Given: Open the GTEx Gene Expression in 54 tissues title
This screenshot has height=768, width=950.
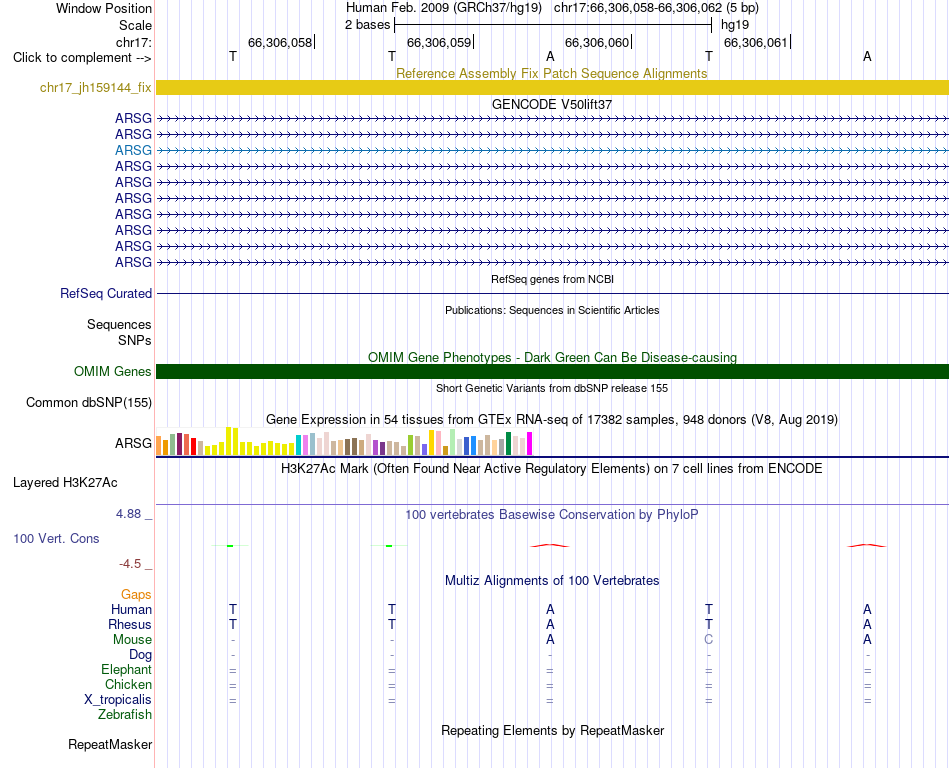Looking at the screenshot, I should point(552,419).
